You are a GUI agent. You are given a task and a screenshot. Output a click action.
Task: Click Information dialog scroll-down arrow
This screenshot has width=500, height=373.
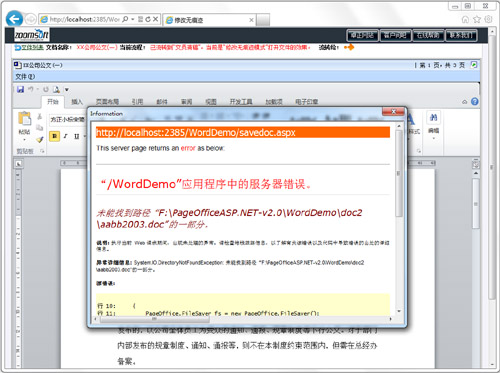click(x=399, y=311)
